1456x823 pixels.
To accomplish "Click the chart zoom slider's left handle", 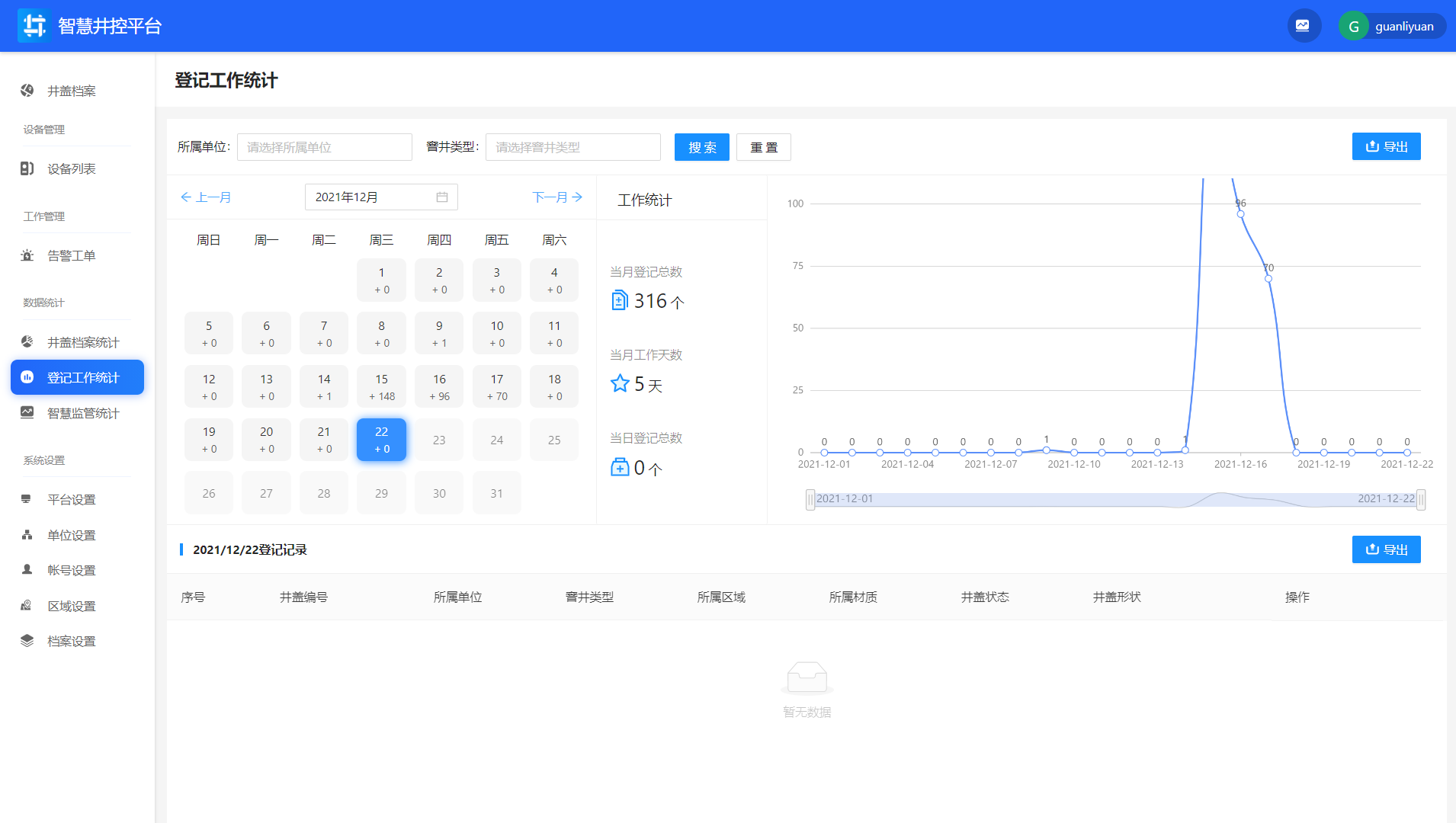I will pos(810,499).
